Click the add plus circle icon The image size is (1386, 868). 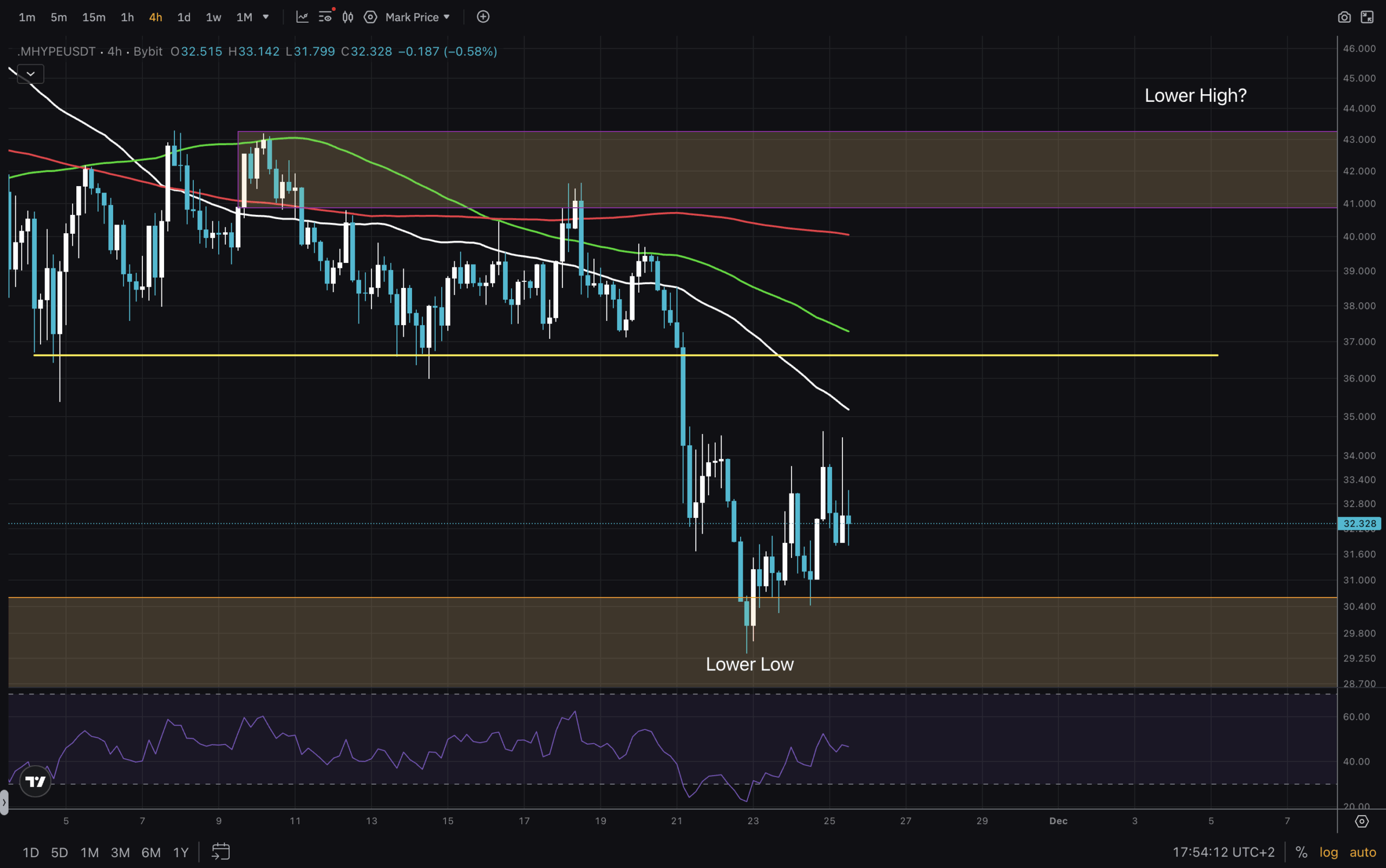point(483,17)
